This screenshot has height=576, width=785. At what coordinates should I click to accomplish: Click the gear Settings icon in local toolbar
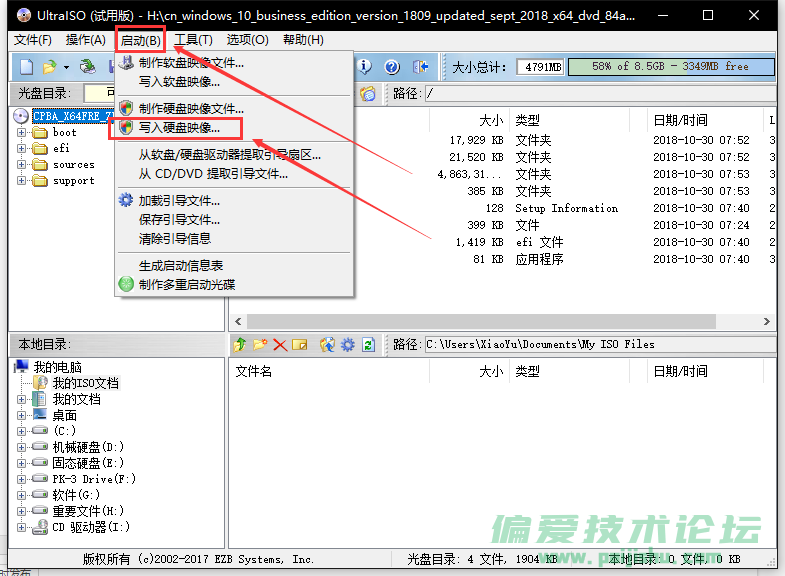point(347,344)
